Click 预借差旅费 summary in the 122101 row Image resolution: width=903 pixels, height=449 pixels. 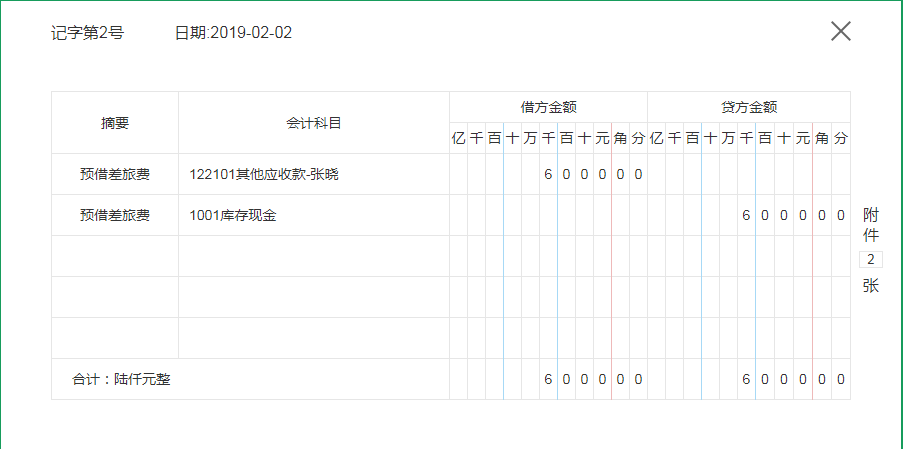(x=115, y=174)
